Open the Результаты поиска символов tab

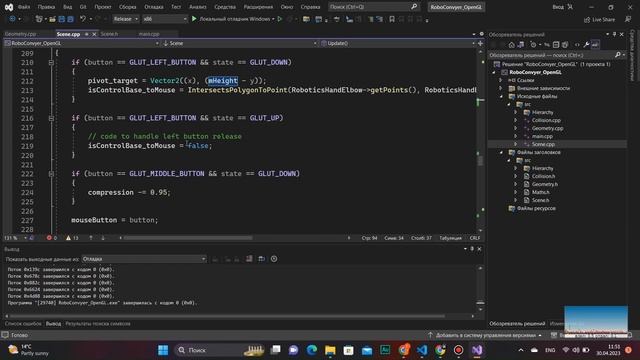(x=98, y=324)
